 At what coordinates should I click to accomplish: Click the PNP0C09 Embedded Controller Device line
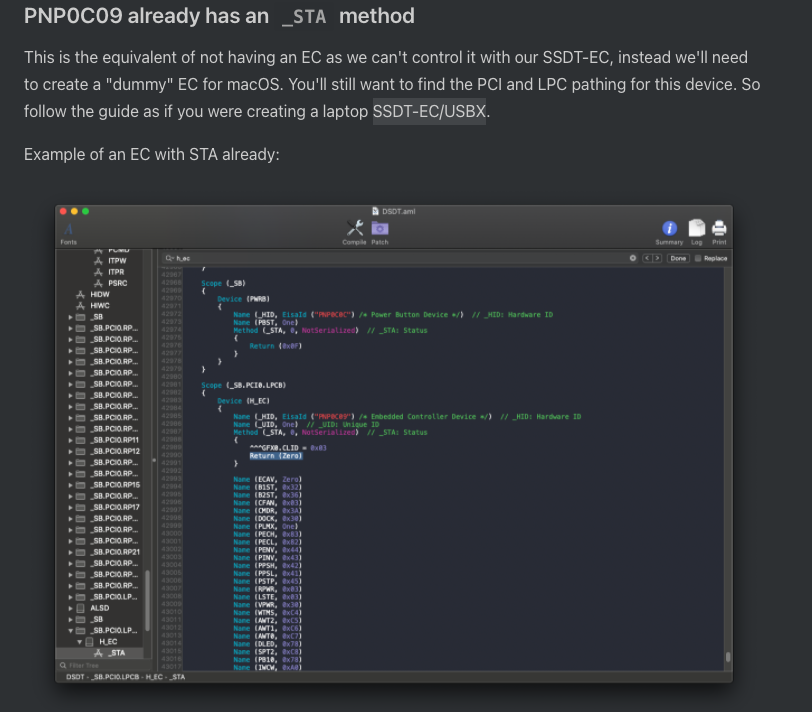(407, 416)
